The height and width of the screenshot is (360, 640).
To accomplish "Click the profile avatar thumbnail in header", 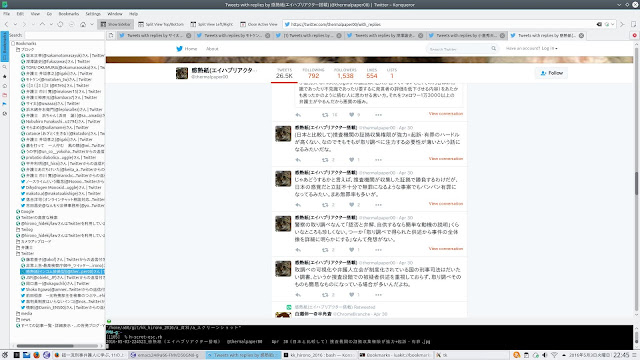I will tap(182, 73).
